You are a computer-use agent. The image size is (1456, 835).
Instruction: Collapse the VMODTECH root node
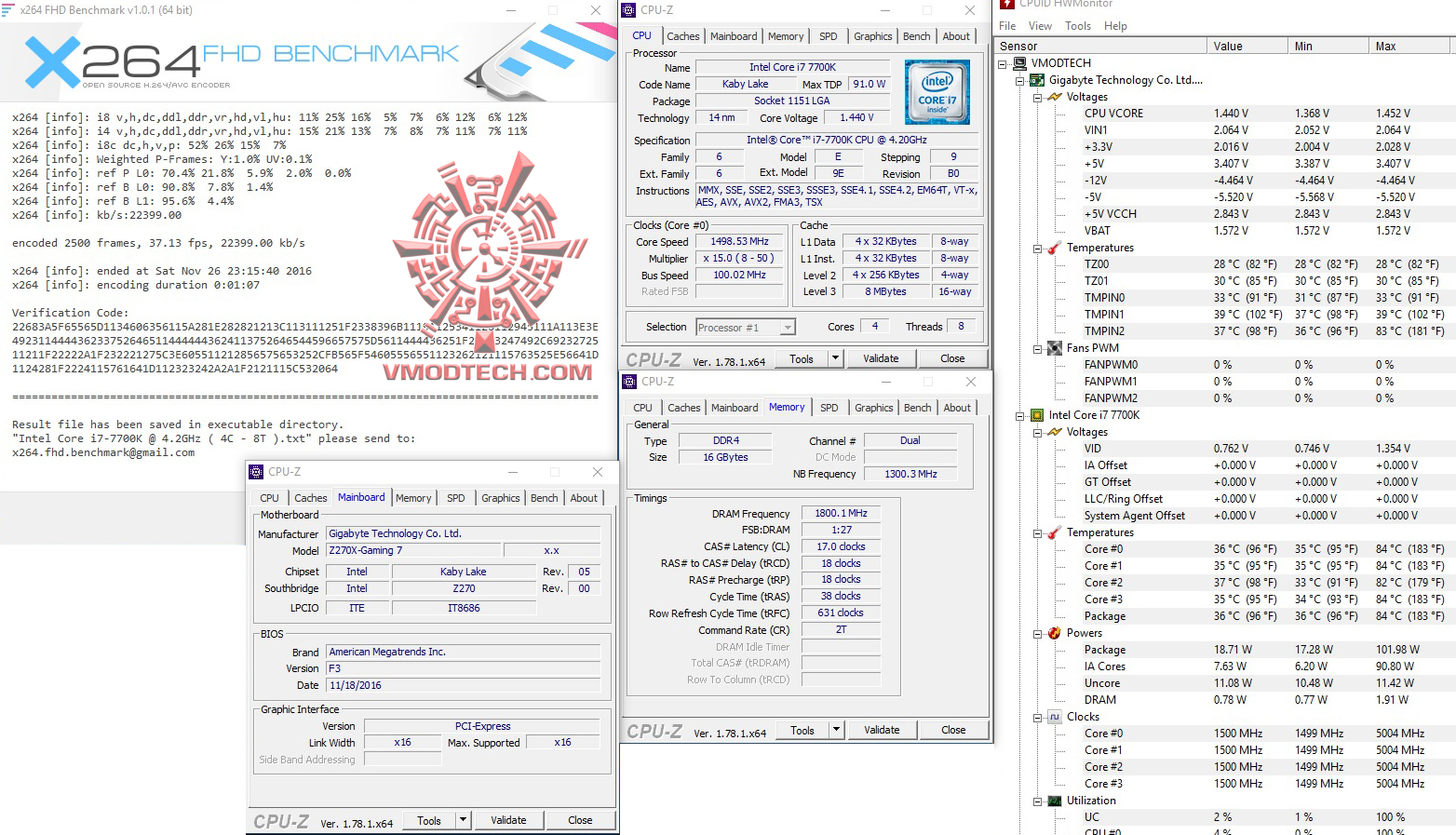1003,64
